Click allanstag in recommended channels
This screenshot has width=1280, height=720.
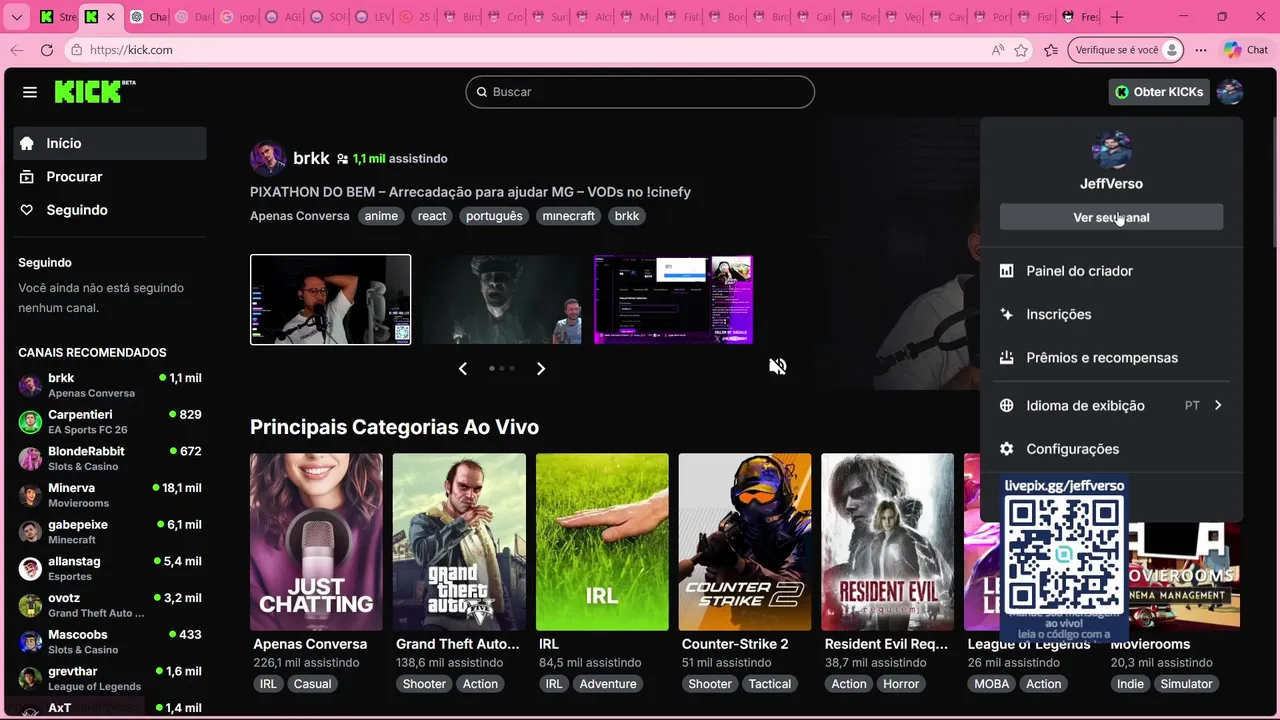(x=110, y=569)
